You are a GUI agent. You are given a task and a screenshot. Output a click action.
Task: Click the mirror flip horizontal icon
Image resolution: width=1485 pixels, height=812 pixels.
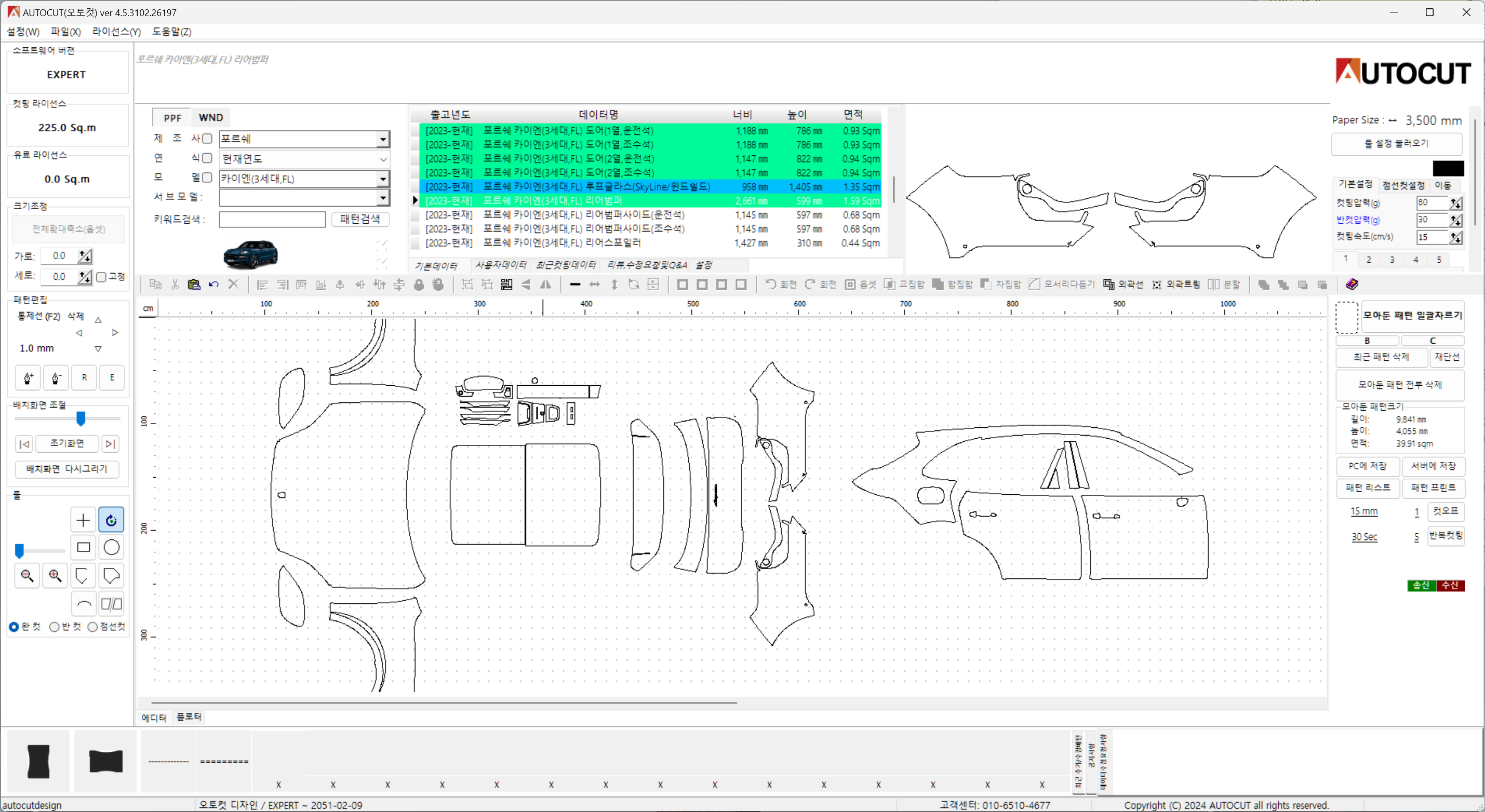pos(545,284)
